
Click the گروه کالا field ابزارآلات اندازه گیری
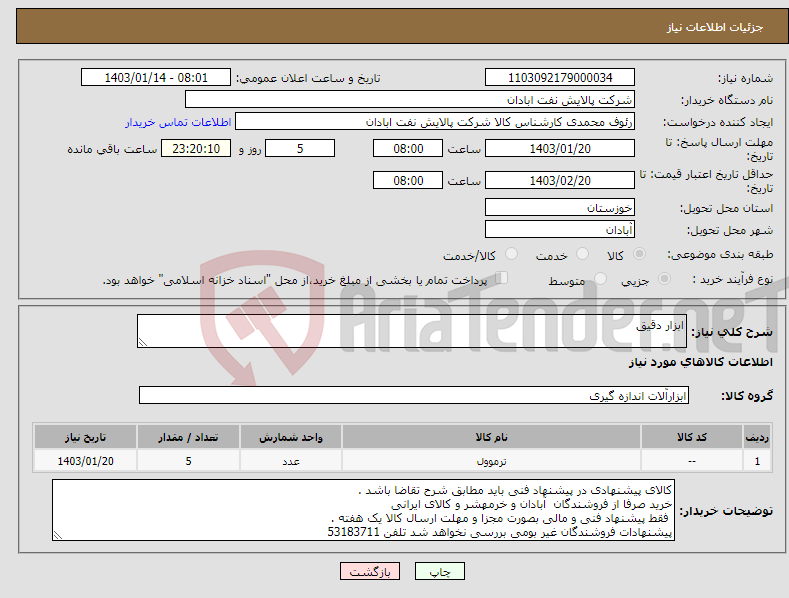click(414, 396)
